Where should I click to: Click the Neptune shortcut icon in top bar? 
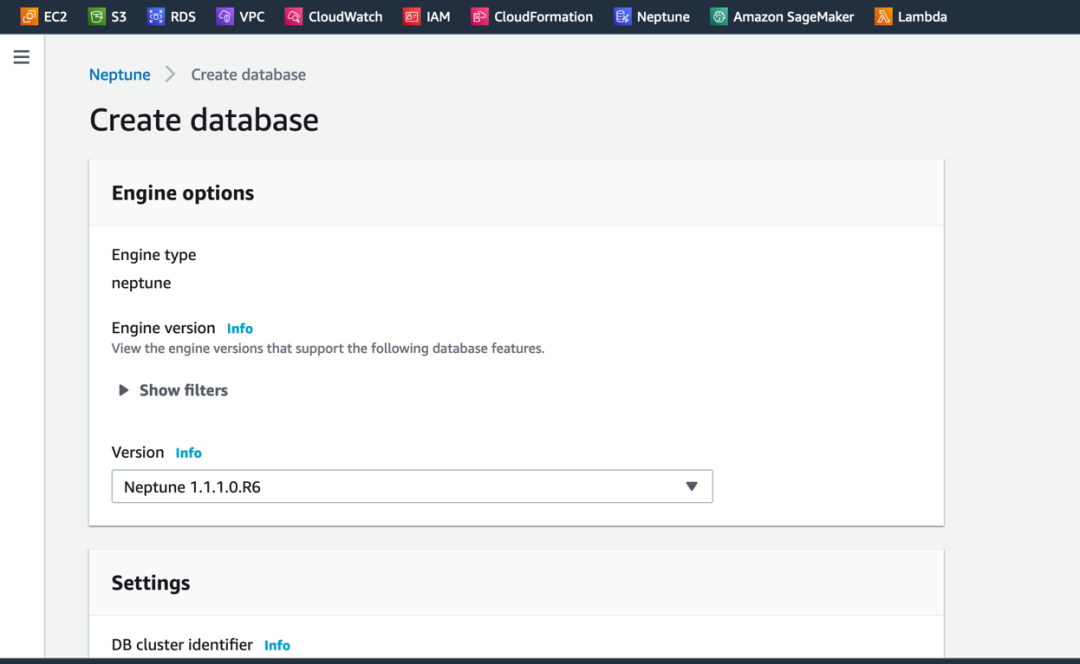(x=622, y=17)
